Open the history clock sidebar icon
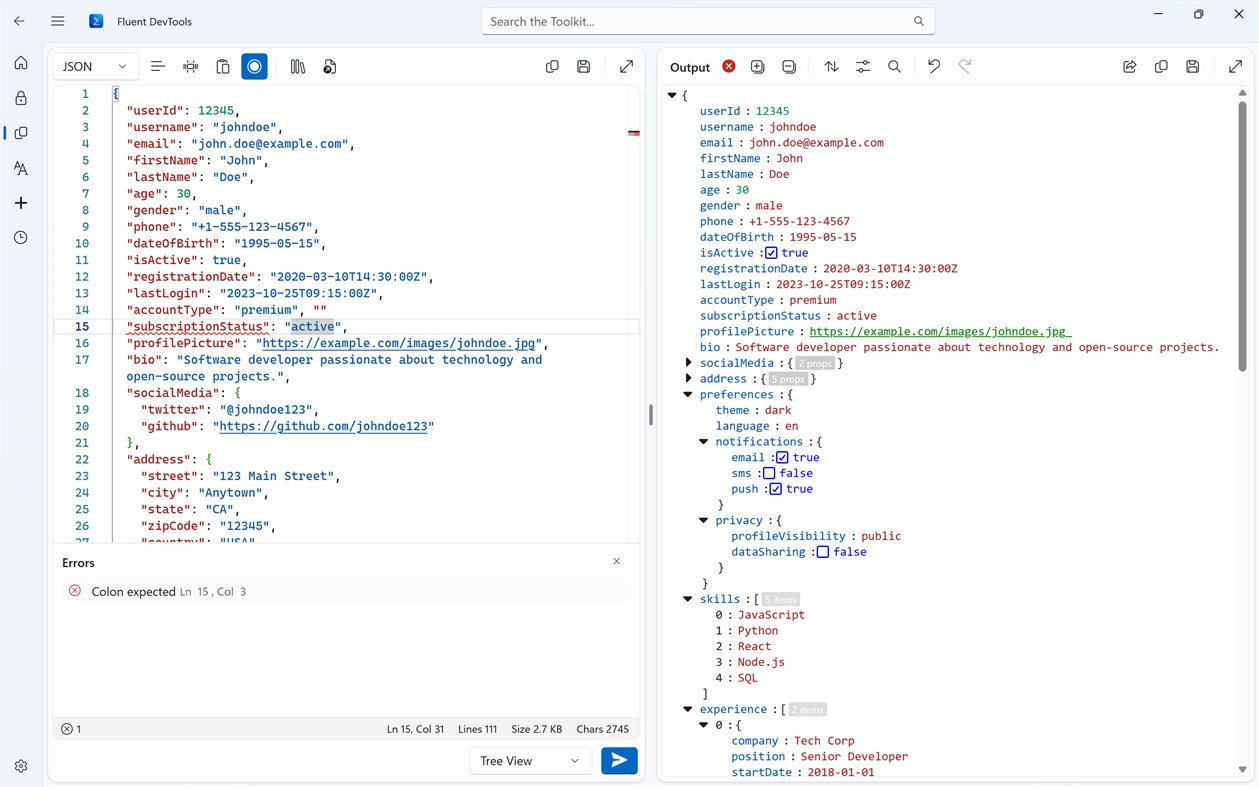Viewport: 1259px width, 787px height. 21,238
